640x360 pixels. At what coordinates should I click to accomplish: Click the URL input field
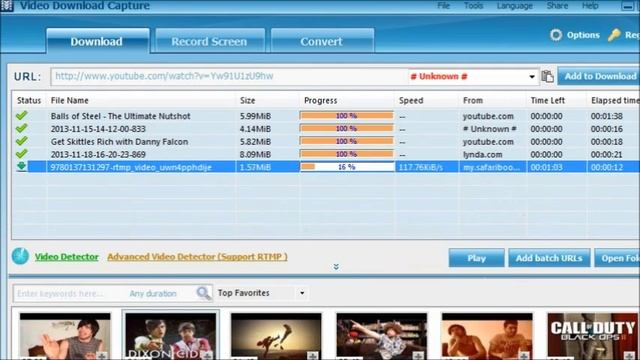(x=229, y=76)
